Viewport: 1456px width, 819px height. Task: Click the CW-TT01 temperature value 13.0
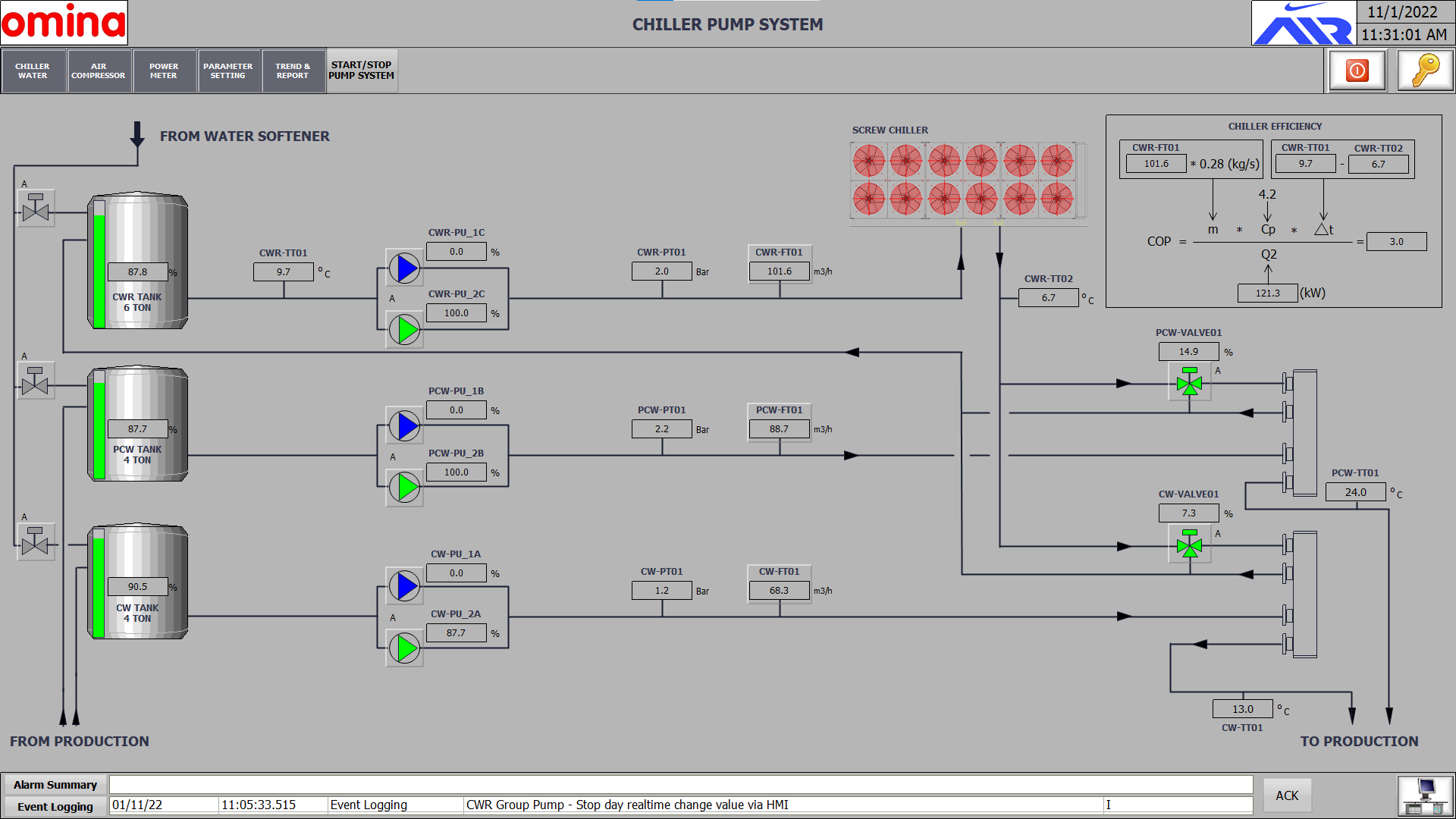point(1243,709)
